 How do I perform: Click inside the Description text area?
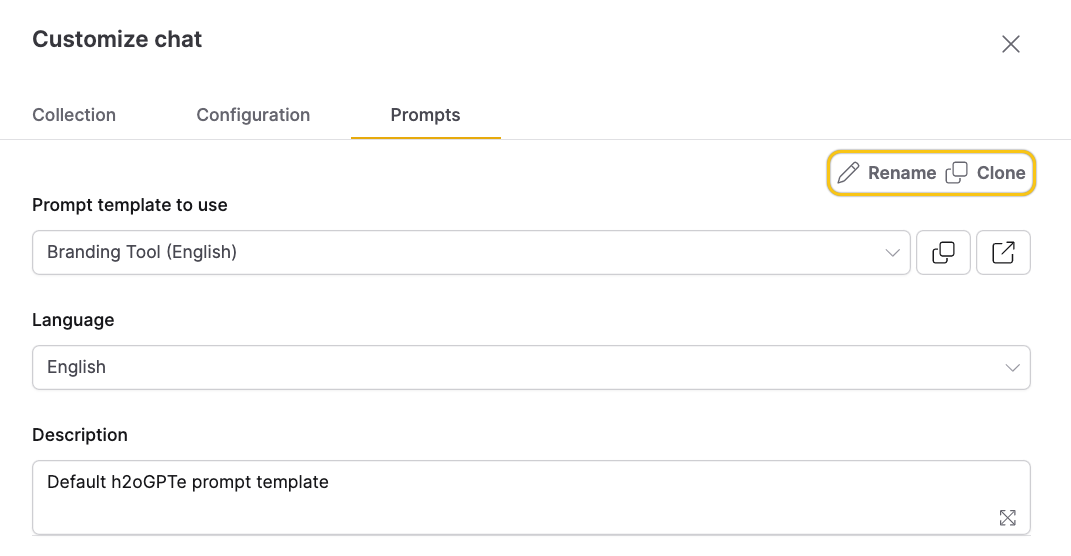[x=531, y=497]
